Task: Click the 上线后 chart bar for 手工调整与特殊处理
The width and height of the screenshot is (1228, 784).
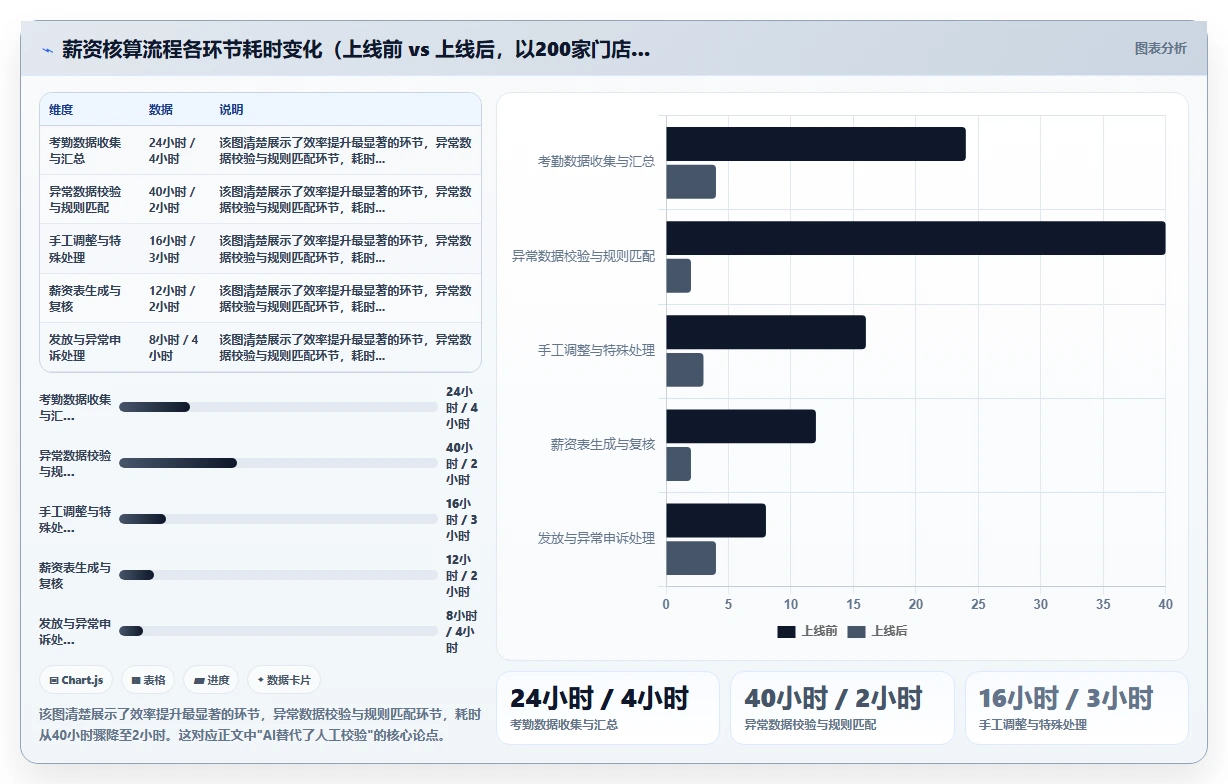Action: pos(685,370)
